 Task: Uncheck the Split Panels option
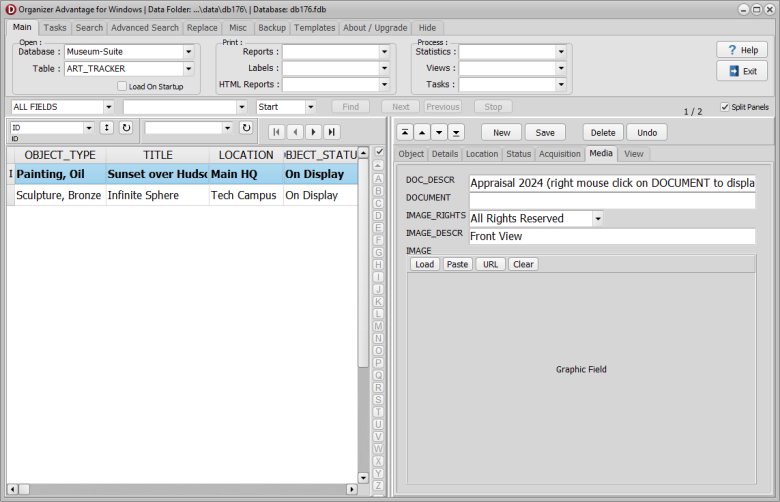(725, 107)
